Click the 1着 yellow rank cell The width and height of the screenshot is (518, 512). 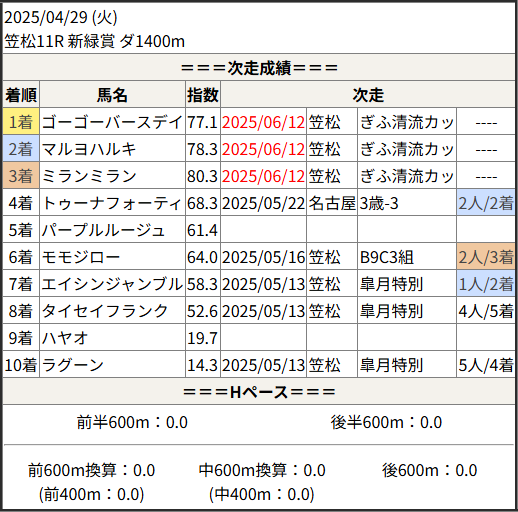pos(21,121)
